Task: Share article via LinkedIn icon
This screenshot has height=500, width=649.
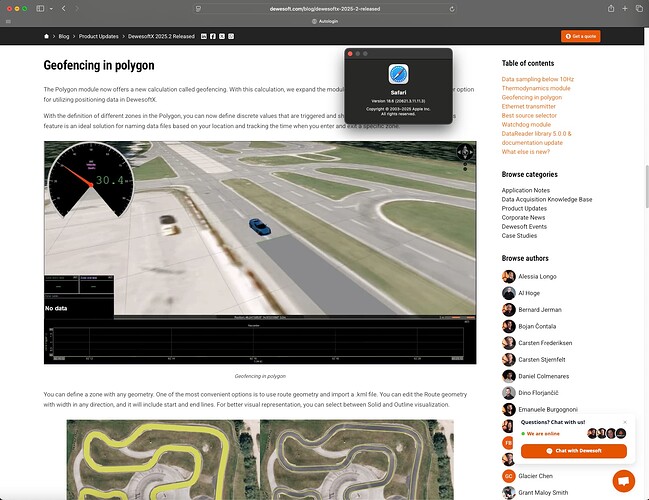Action: tap(205, 36)
